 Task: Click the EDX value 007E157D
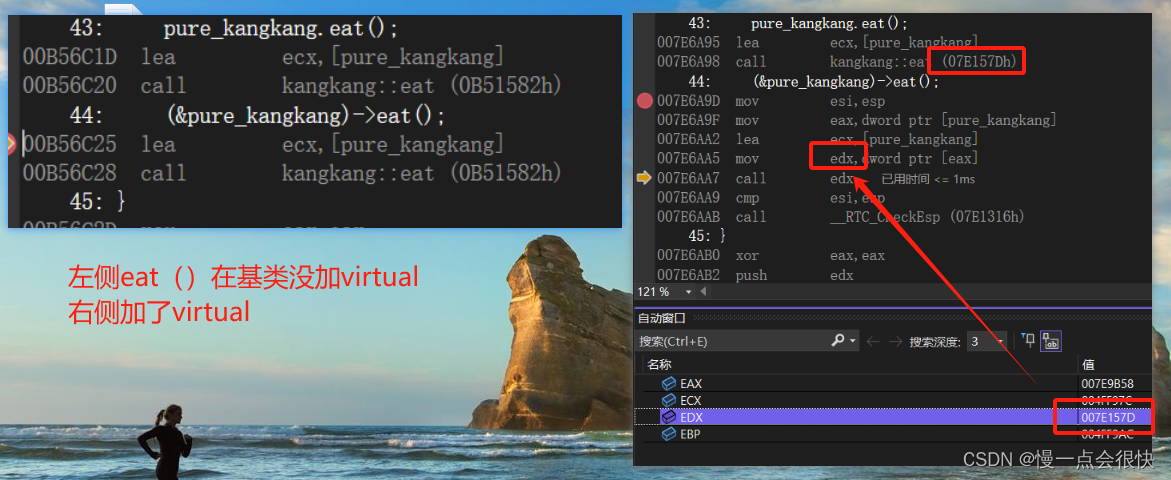pos(1108,417)
